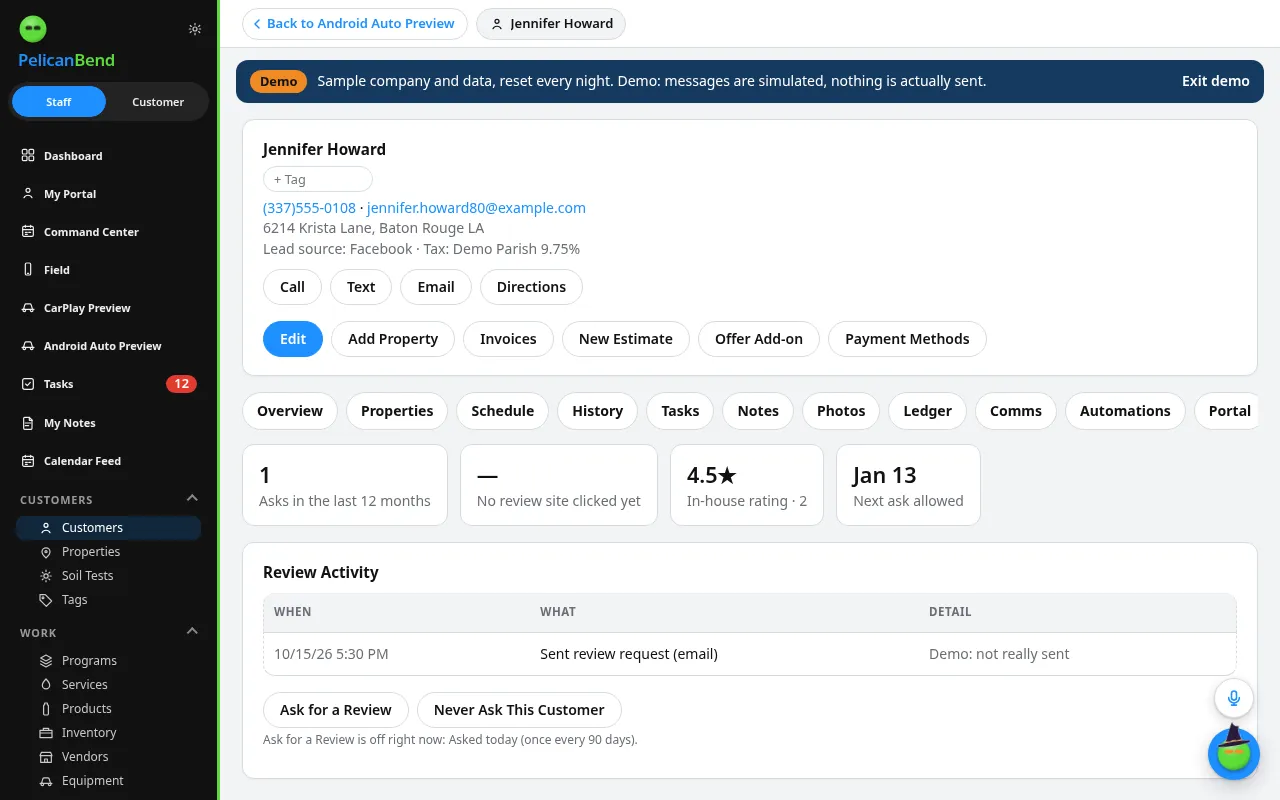This screenshot has height=800, width=1280.
Task: Click the customer's phone number link
Action: click(309, 208)
